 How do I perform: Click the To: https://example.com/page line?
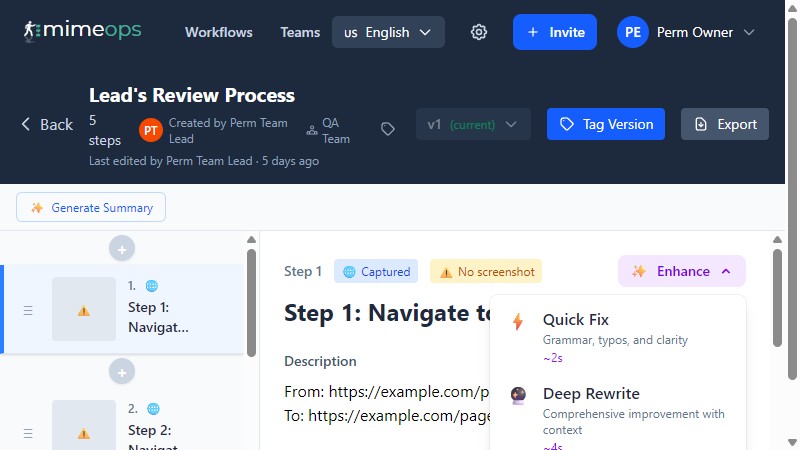point(387,416)
